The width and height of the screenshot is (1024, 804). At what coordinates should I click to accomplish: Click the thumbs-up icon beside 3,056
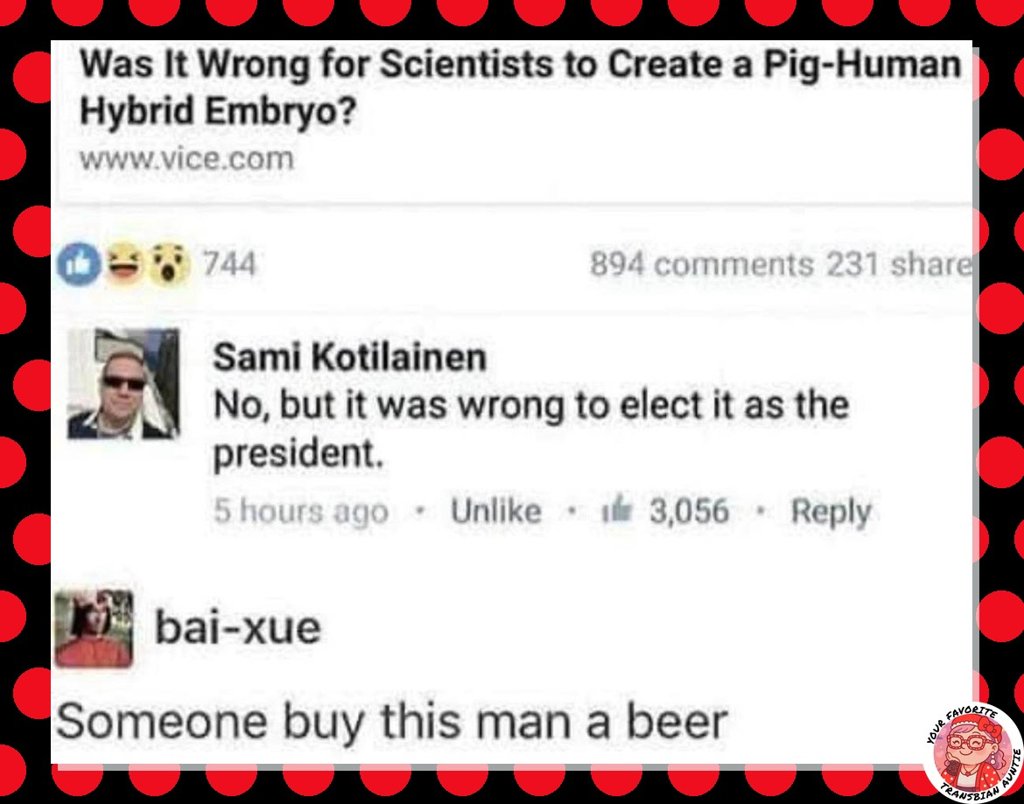pyautogui.click(x=615, y=509)
